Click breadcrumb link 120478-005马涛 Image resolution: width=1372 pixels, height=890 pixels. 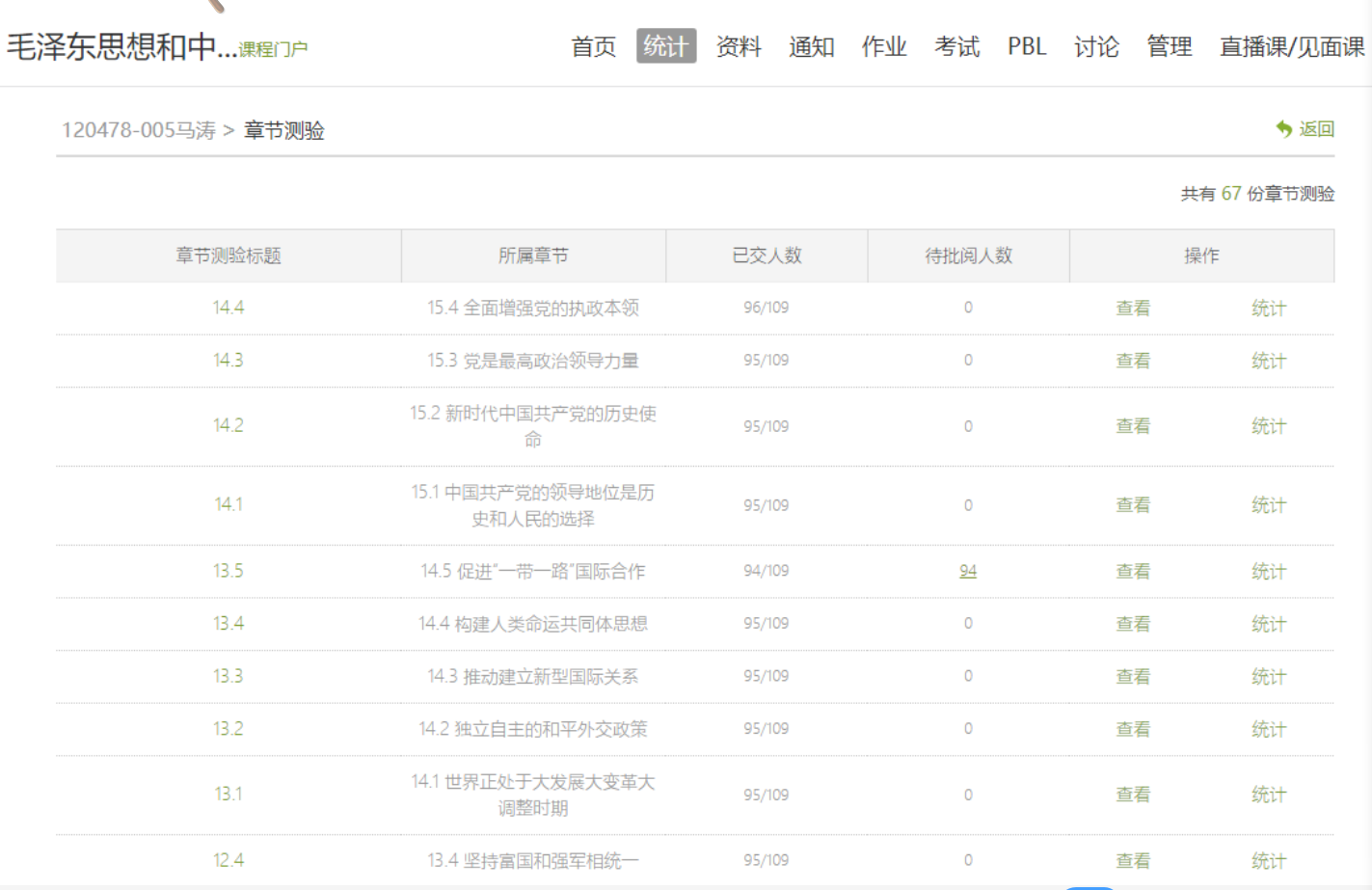tap(139, 130)
